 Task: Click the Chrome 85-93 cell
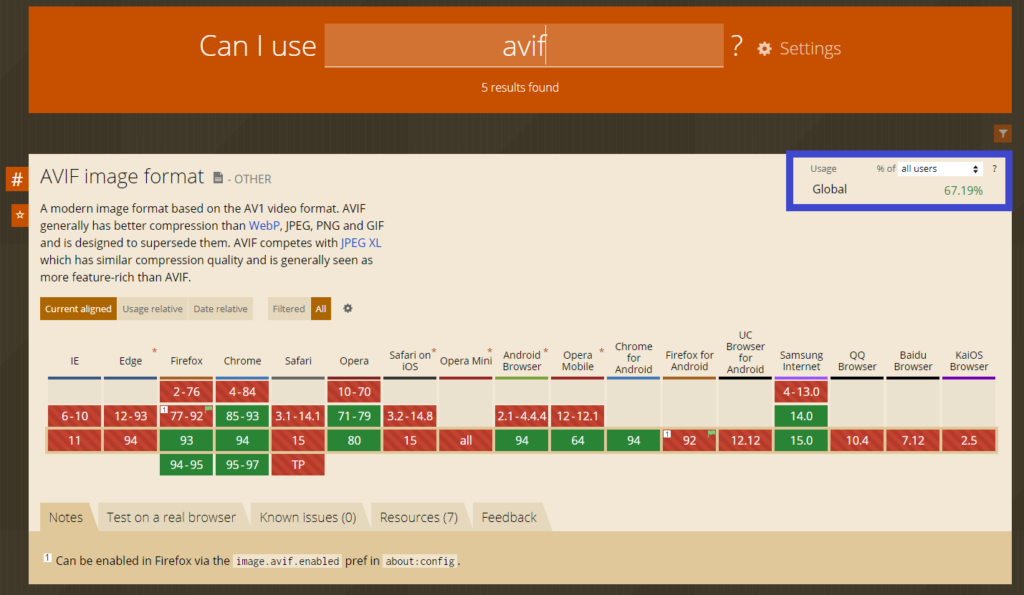pos(242,416)
